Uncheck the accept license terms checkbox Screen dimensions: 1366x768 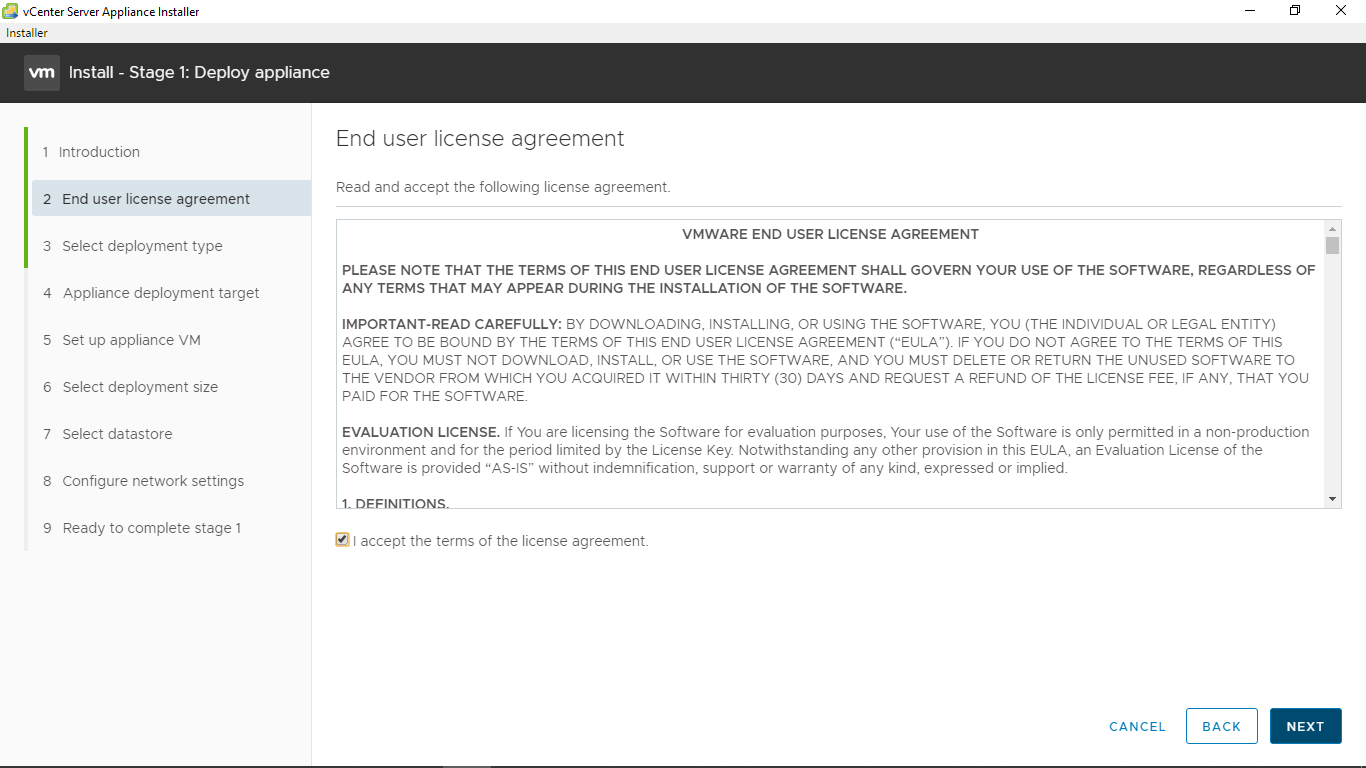click(x=343, y=540)
